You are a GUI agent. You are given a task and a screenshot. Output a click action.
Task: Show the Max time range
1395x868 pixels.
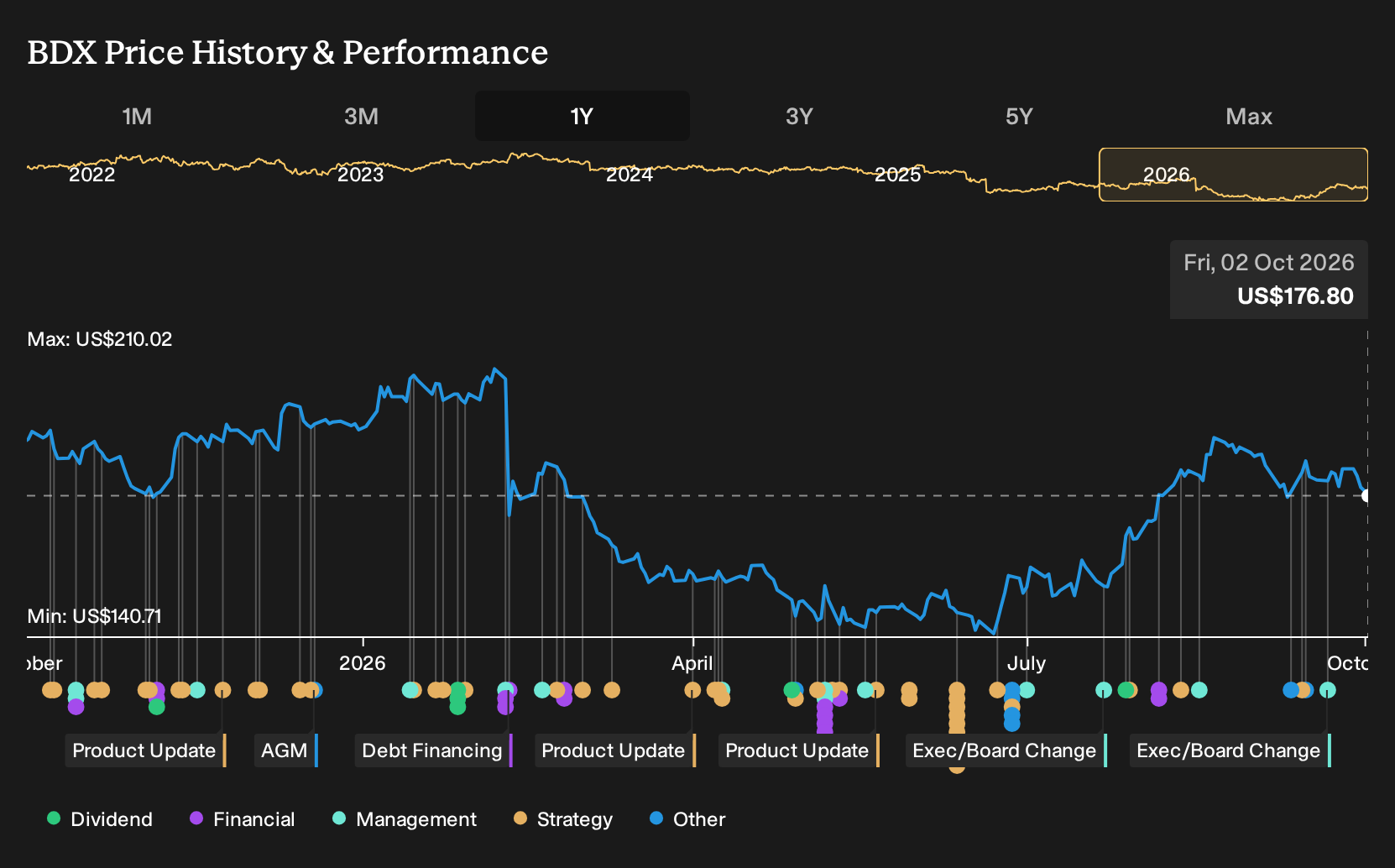(1249, 116)
